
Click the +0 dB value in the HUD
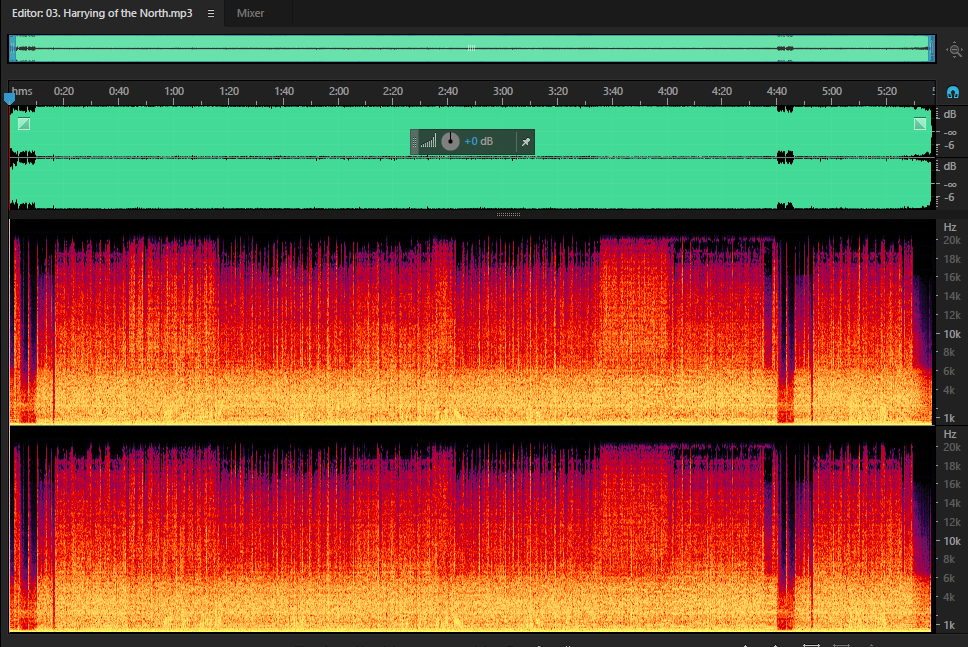(x=478, y=141)
